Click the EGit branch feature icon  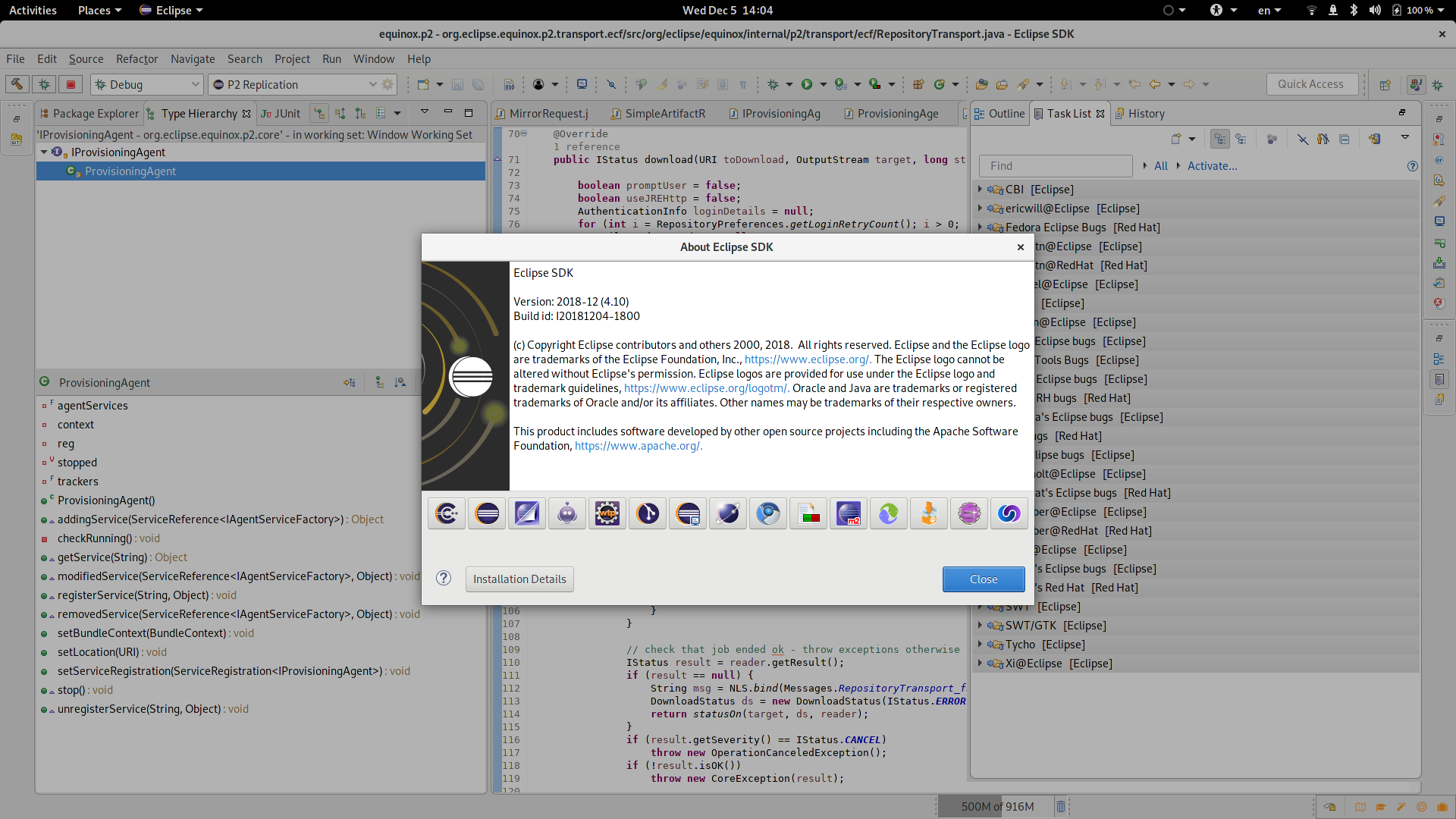point(648,513)
